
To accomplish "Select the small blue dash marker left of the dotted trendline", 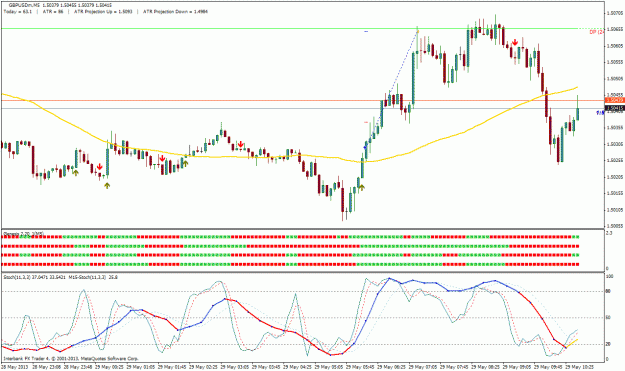I will click(366, 31).
